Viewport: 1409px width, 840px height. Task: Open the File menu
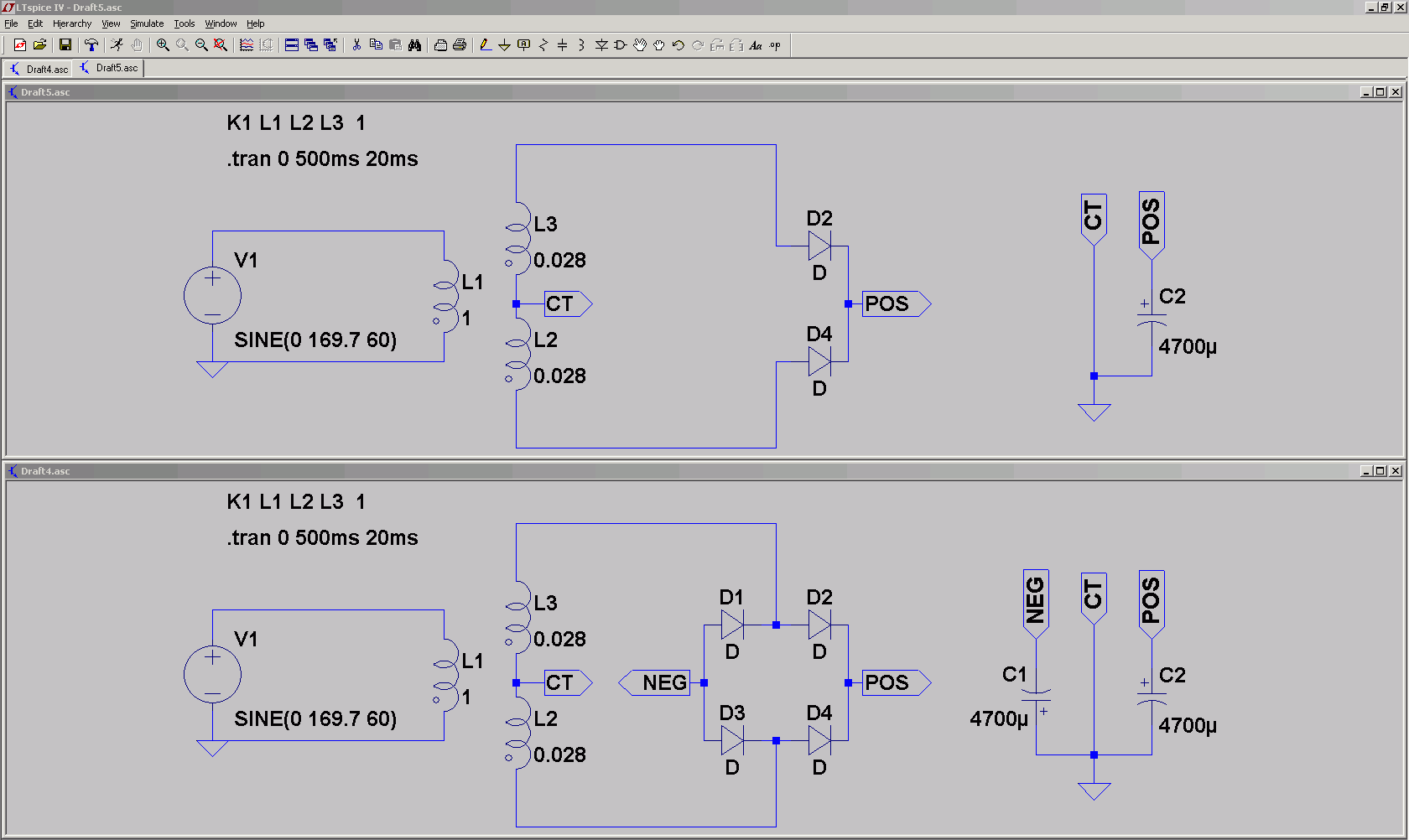point(11,23)
